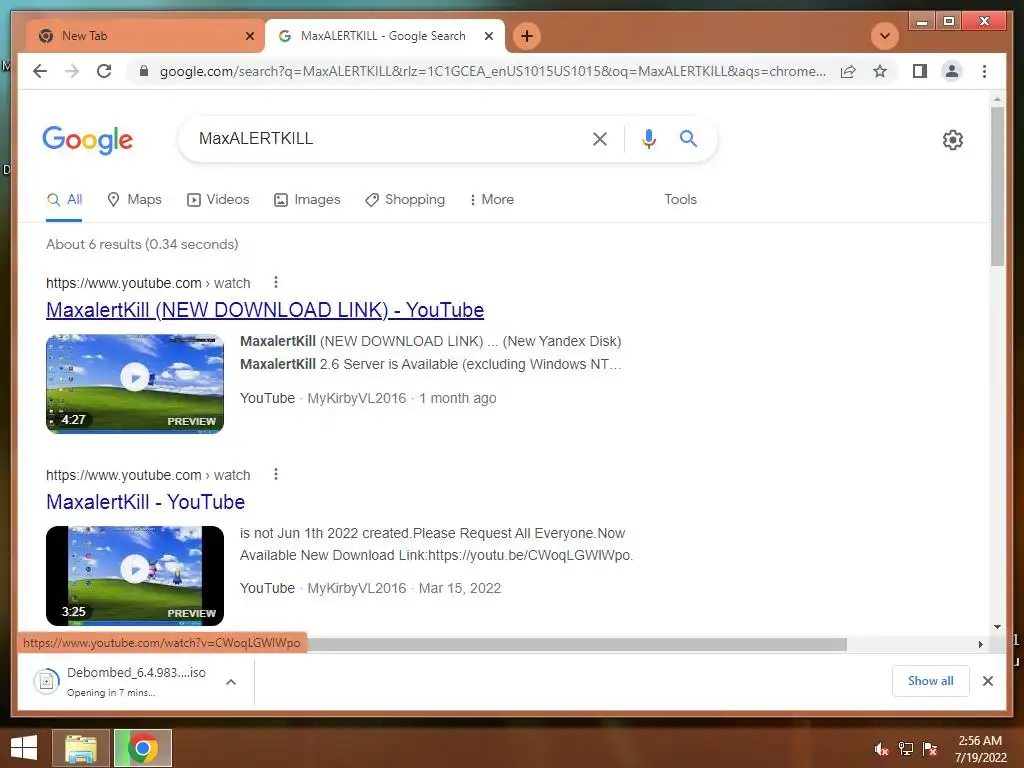
Task: Click the vertical page scrollbar
Action: pyautogui.click(x=997, y=186)
